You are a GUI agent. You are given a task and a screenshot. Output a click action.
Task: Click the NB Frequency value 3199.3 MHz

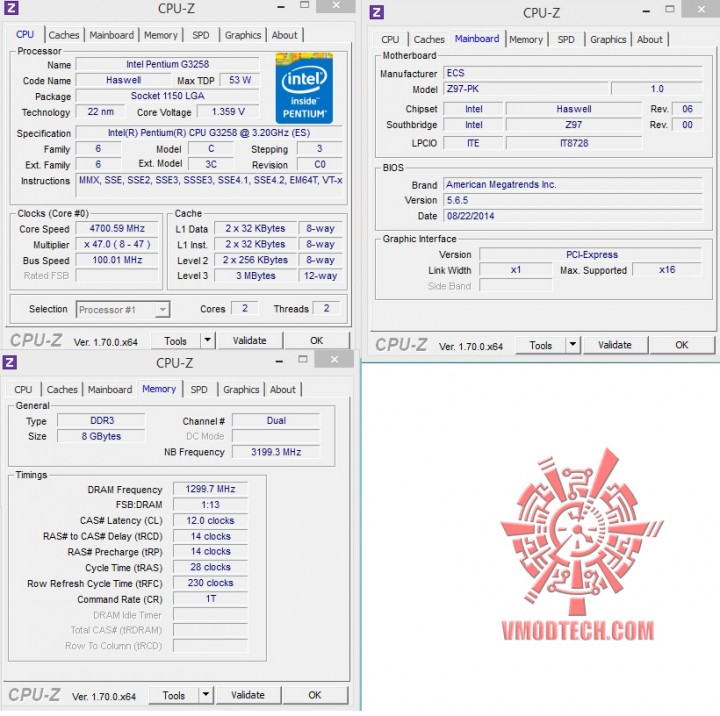(276, 452)
